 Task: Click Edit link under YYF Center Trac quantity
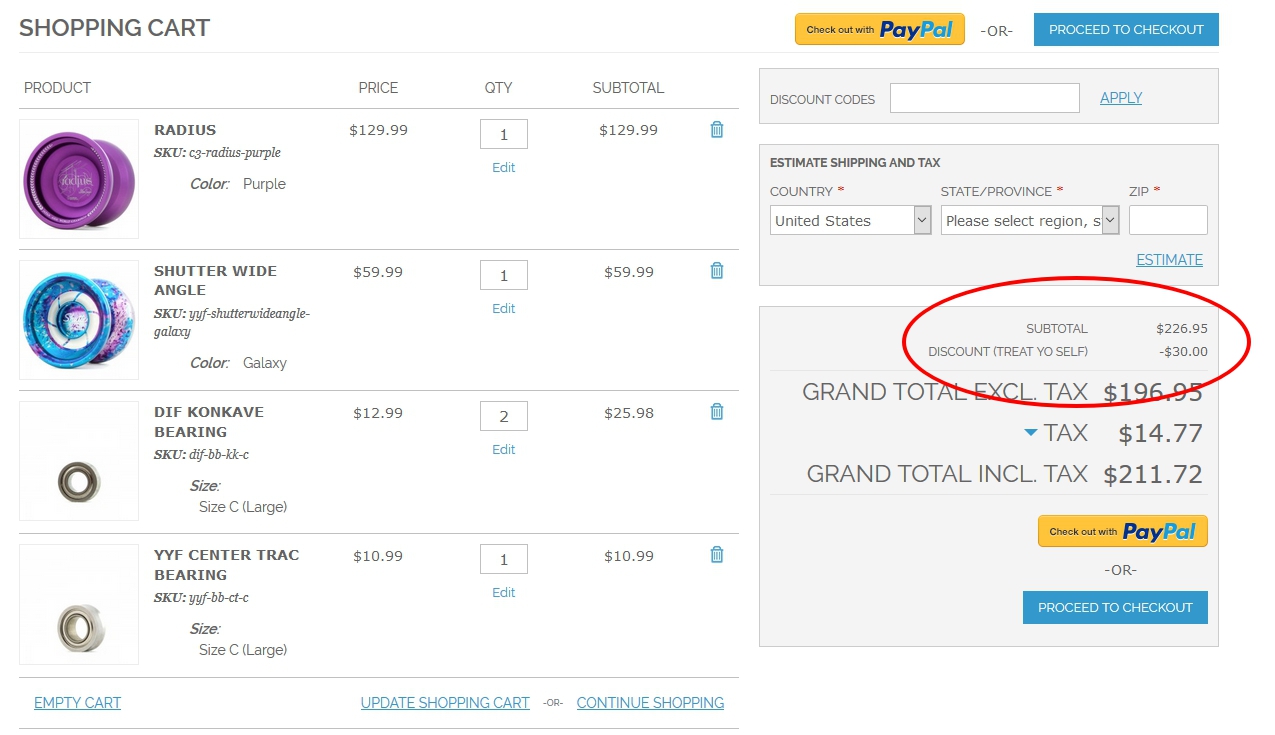click(x=504, y=593)
